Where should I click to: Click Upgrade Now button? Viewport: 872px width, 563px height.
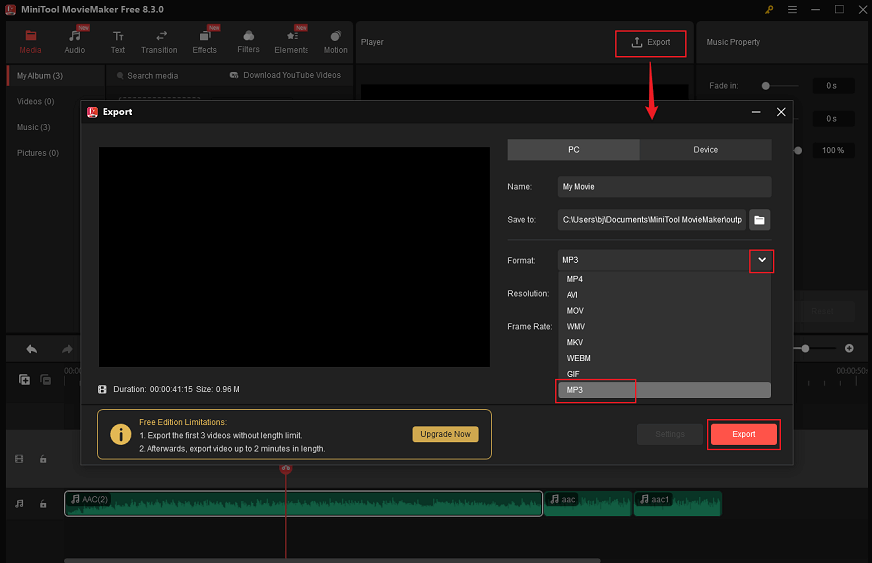coord(445,434)
